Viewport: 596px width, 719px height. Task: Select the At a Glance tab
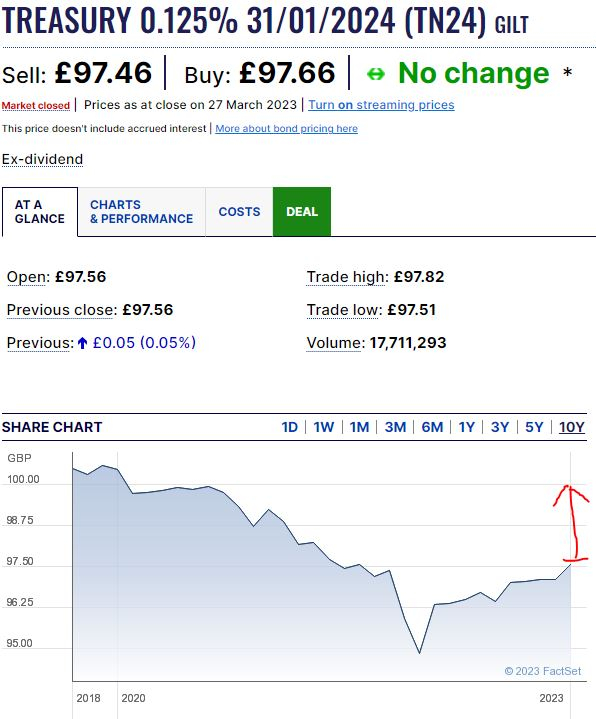coord(40,212)
